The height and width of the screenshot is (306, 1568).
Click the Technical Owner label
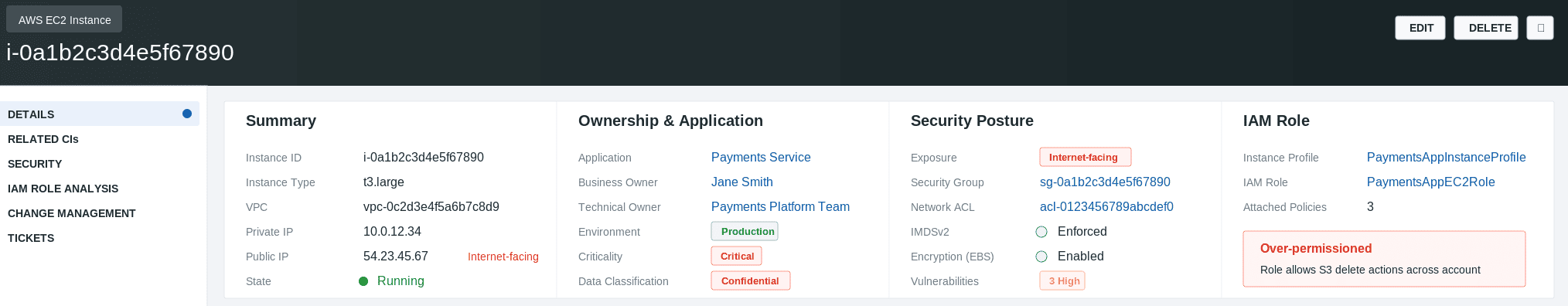pyautogui.click(x=619, y=207)
